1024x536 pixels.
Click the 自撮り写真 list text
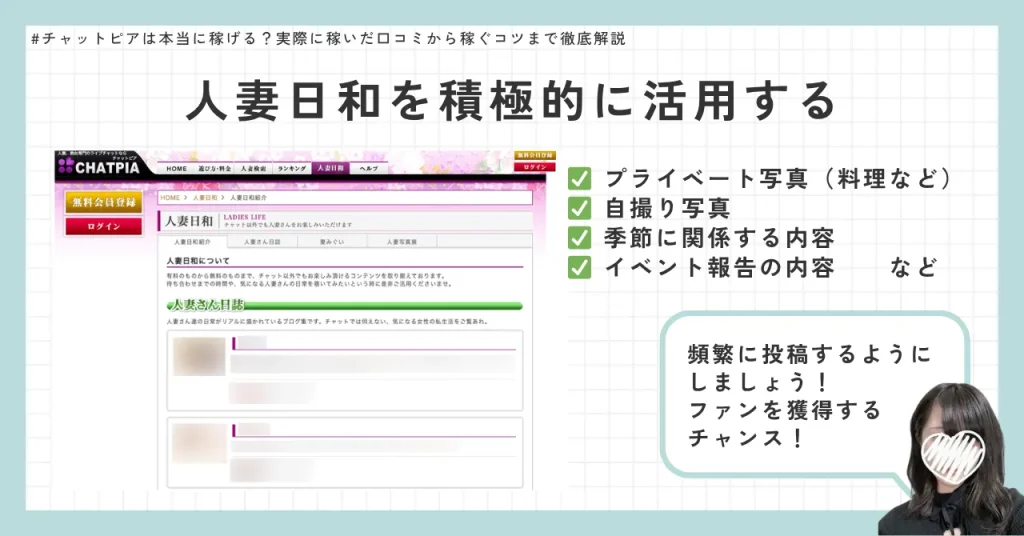pos(667,208)
